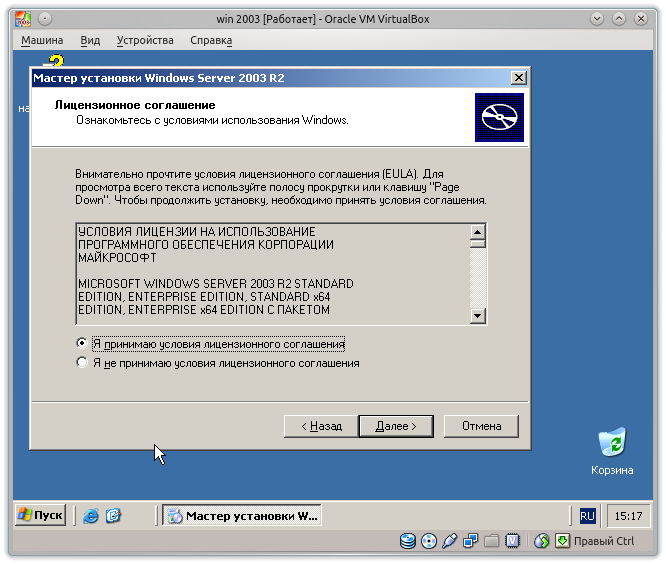Open the Вид menu
666x564 pixels.
click(x=90, y=40)
